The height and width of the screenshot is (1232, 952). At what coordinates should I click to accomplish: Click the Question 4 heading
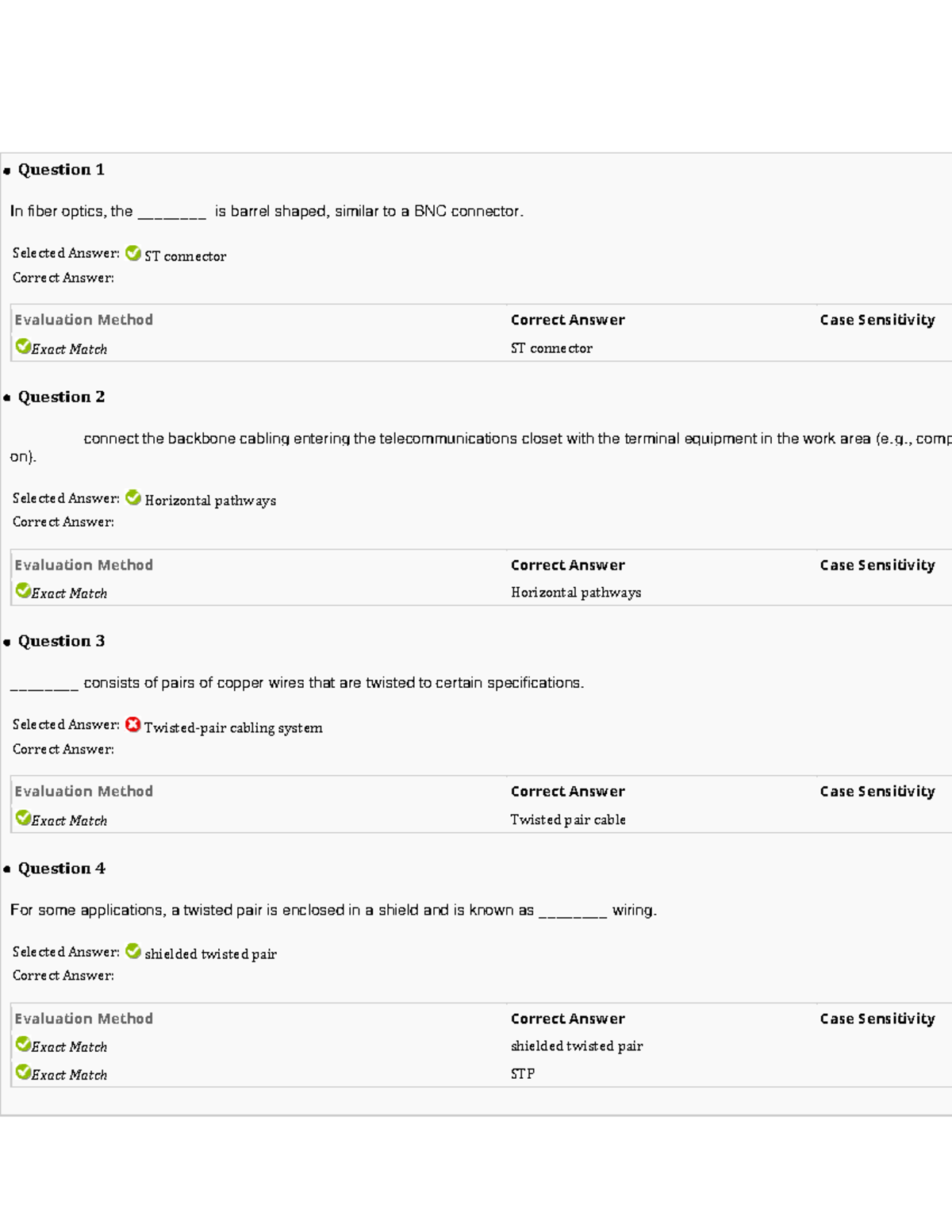[x=61, y=869]
